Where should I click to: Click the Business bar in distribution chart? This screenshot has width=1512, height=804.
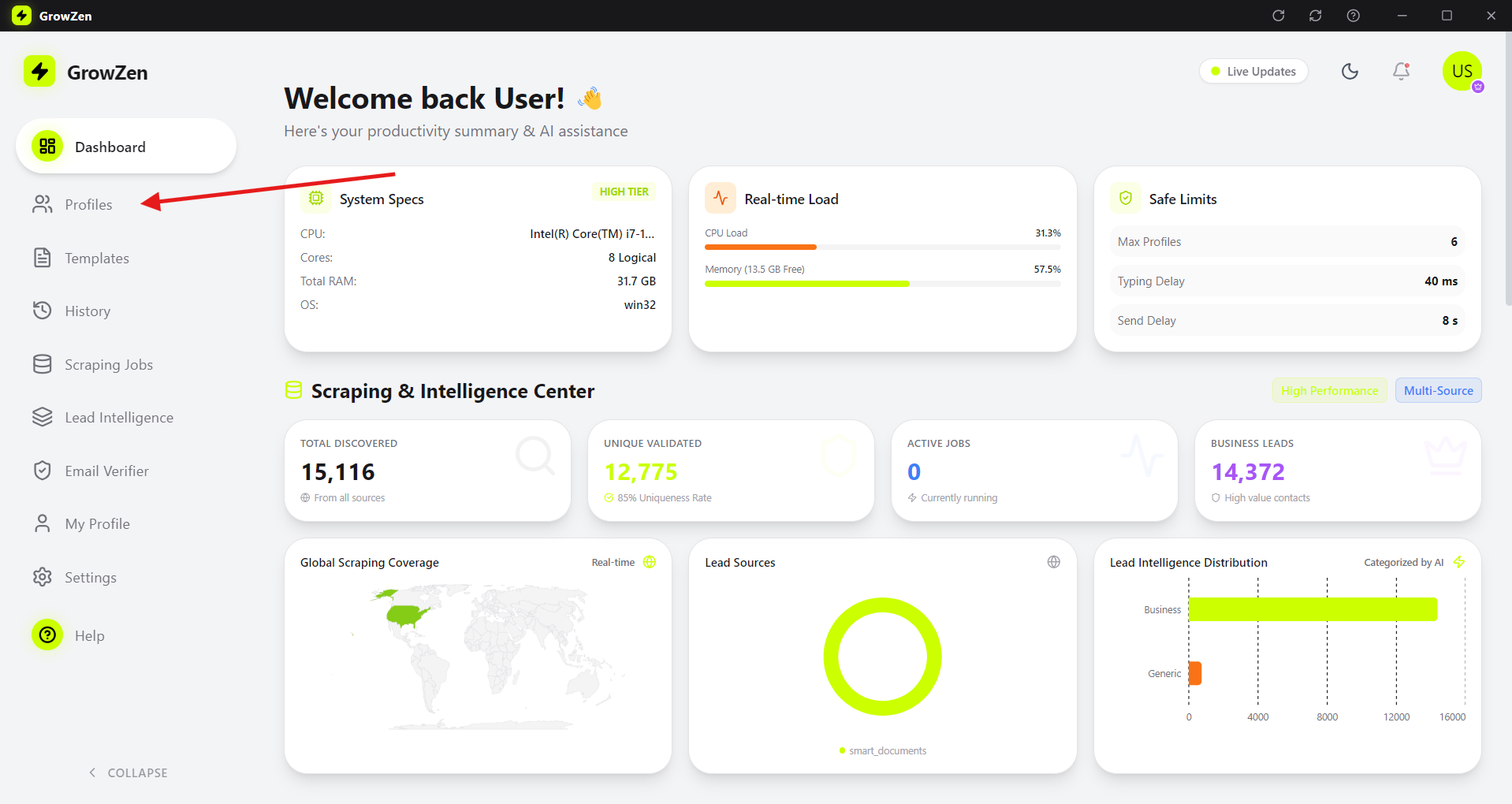(1312, 609)
